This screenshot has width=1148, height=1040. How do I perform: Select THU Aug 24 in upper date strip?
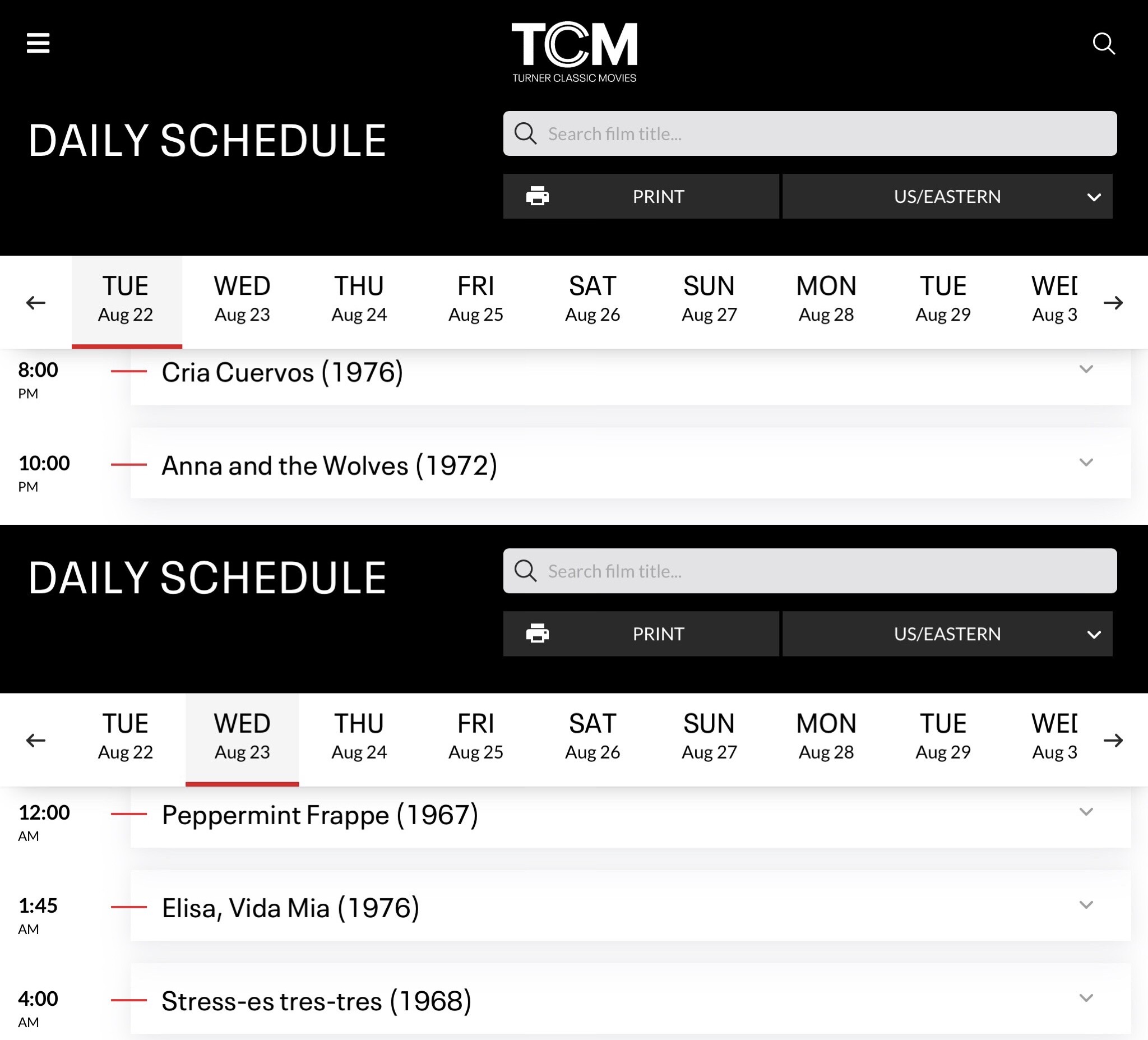coord(359,299)
